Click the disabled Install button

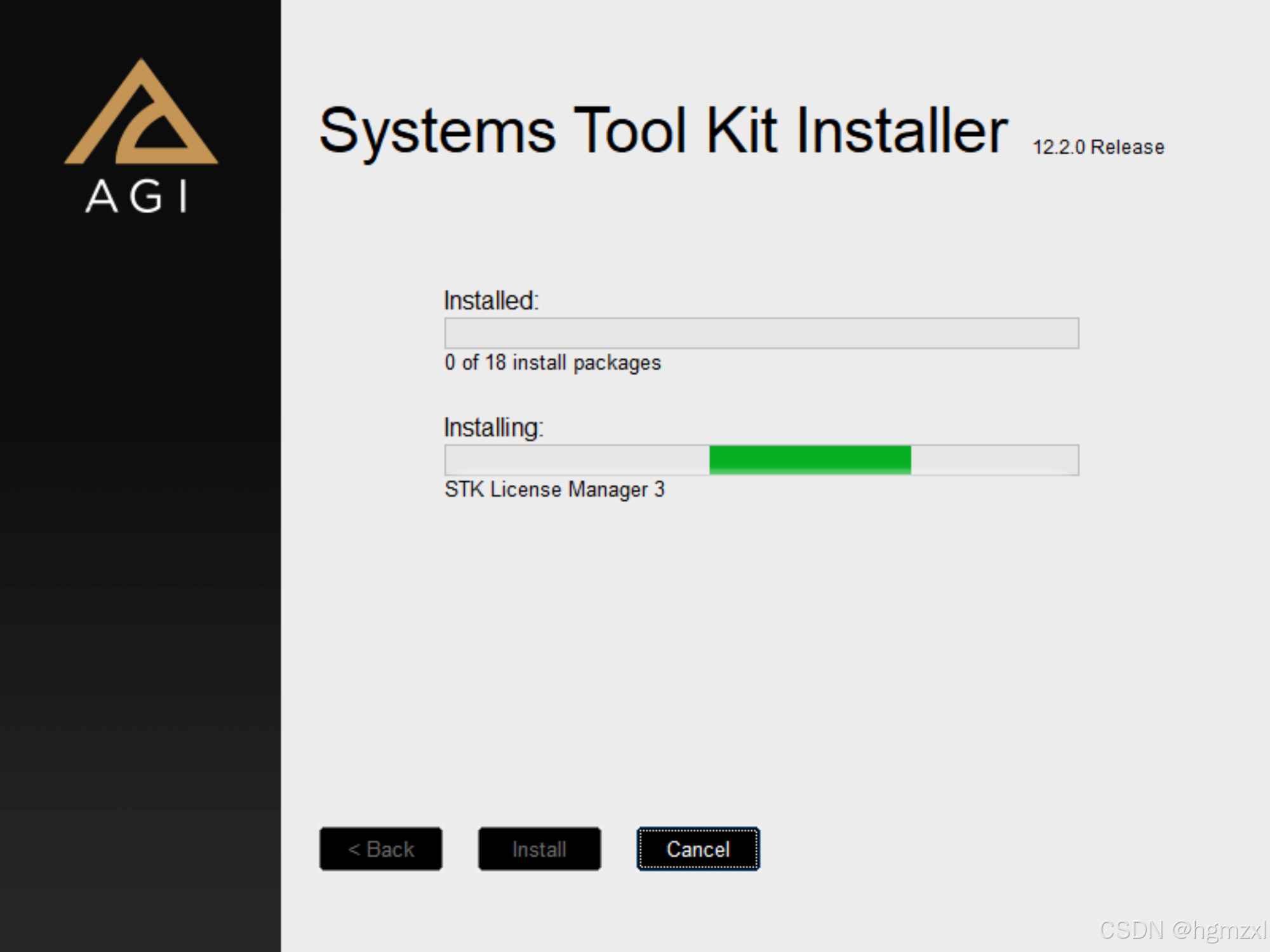point(539,849)
